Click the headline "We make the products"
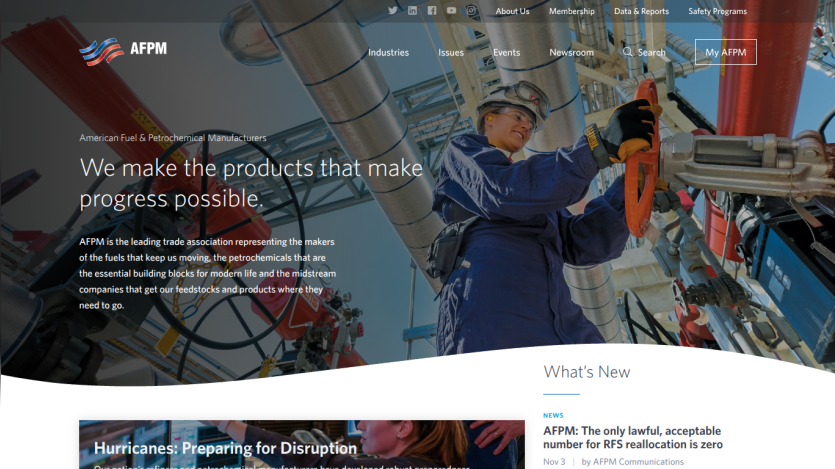Image resolution: width=835 pixels, height=469 pixels. [251, 183]
